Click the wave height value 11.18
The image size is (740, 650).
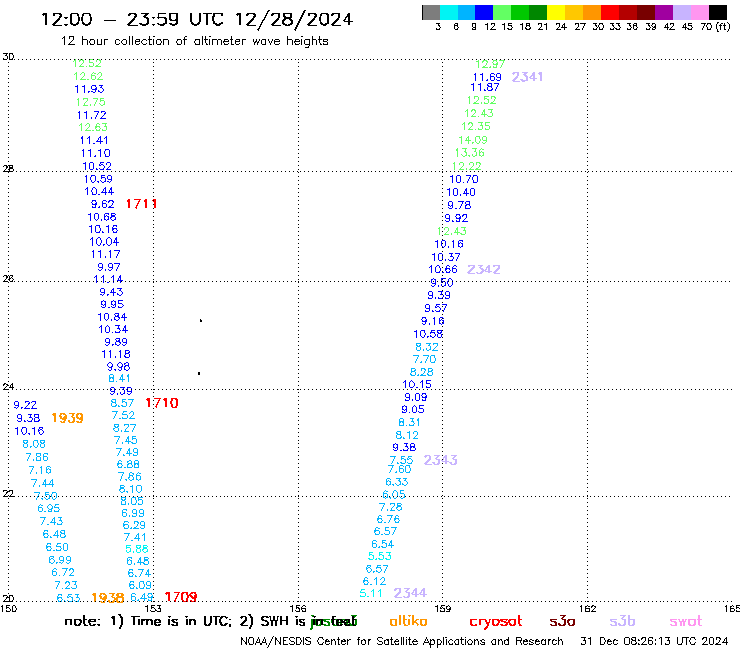[x=116, y=354]
